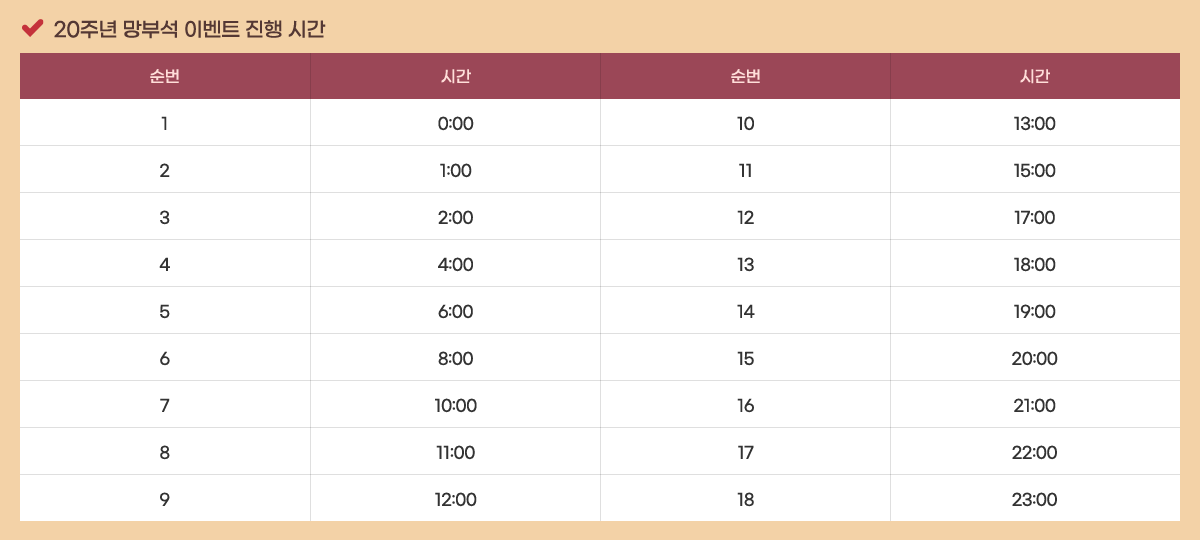Click order number 9 cell
Image resolution: width=1200 pixels, height=540 pixels.
click(x=164, y=500)
